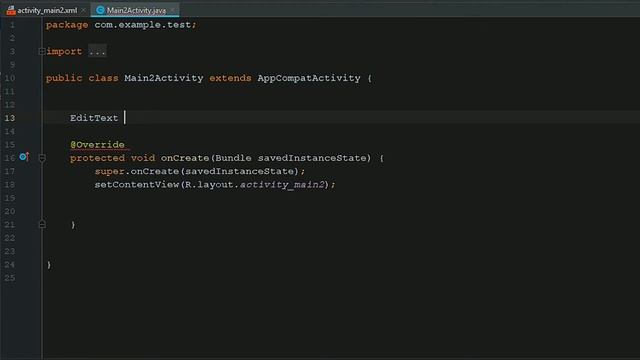This screenshot has height=360, width=640.
Task: Expand the folded import block
Action: pos(42,51)
